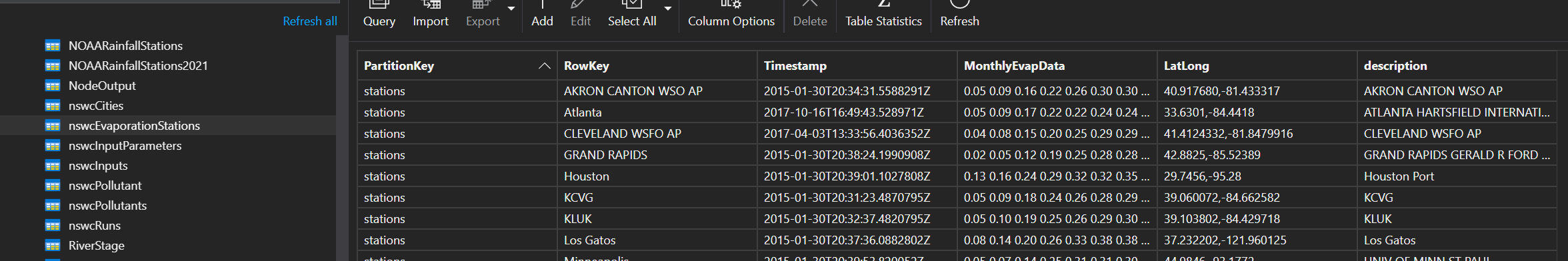Open the RiverStage table
Screen dimensions: 1568x261
(97, 246)
